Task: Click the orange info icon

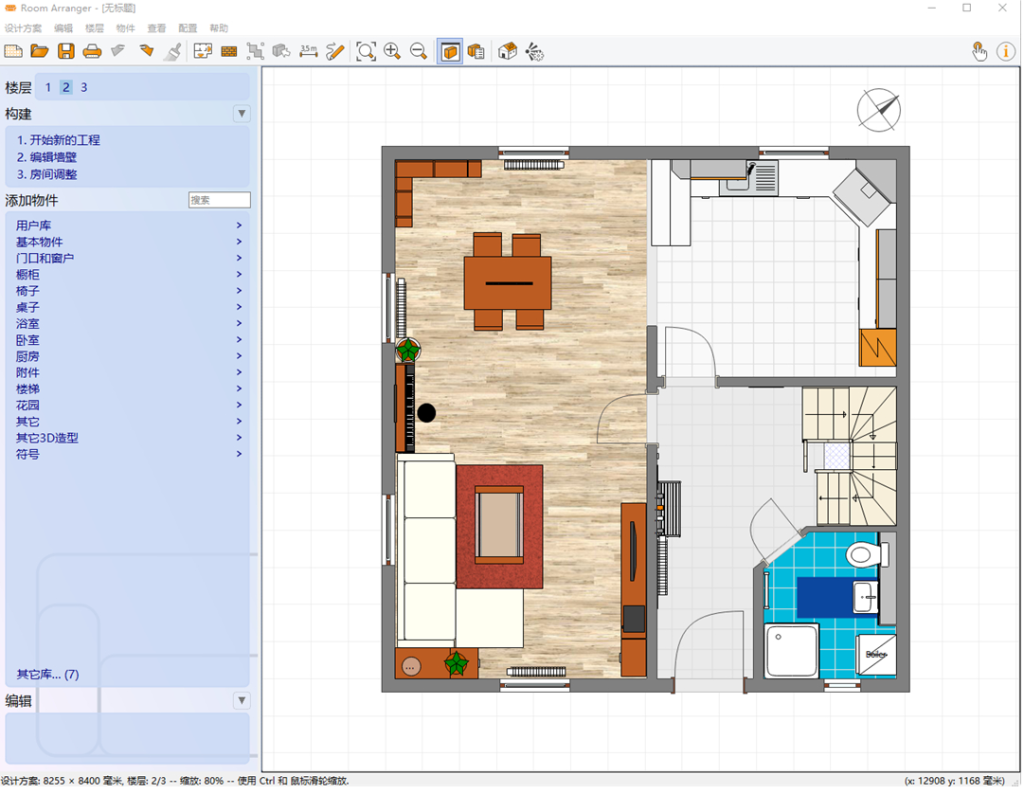Action: coord(1006,52)
